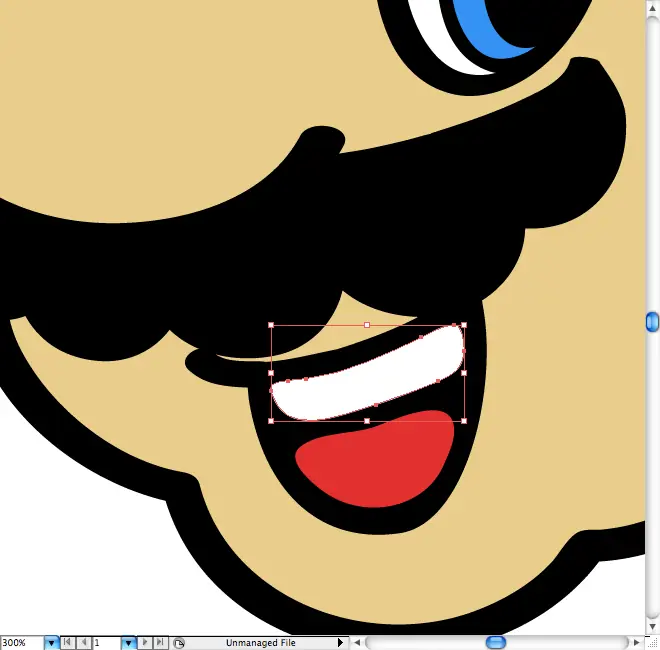The height and width of the screenshot is (650, 660).
Task: Click the left-middle bounding box handle
Action: point(271,373)
